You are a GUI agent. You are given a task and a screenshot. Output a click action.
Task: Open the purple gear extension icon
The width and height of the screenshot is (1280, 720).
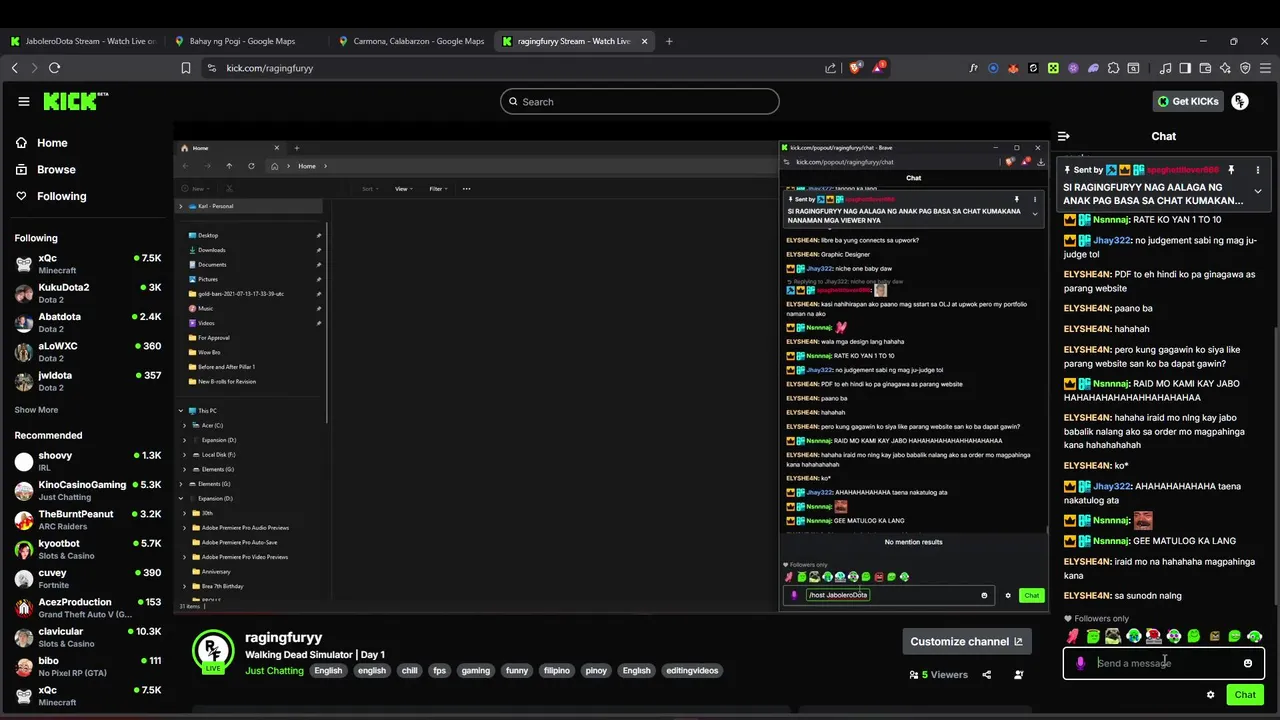(x=1073, y=68)
